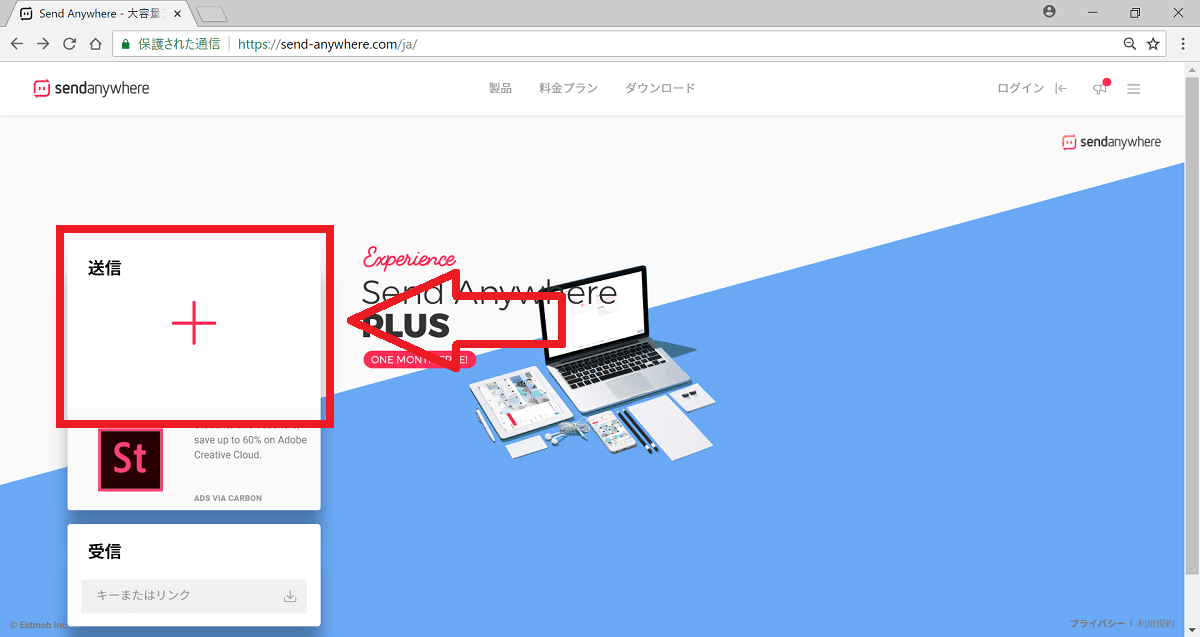Viewport: 1200px width, 637px height.
Task: Open notifications megaphone icon
Action: tap(1101, 88)
